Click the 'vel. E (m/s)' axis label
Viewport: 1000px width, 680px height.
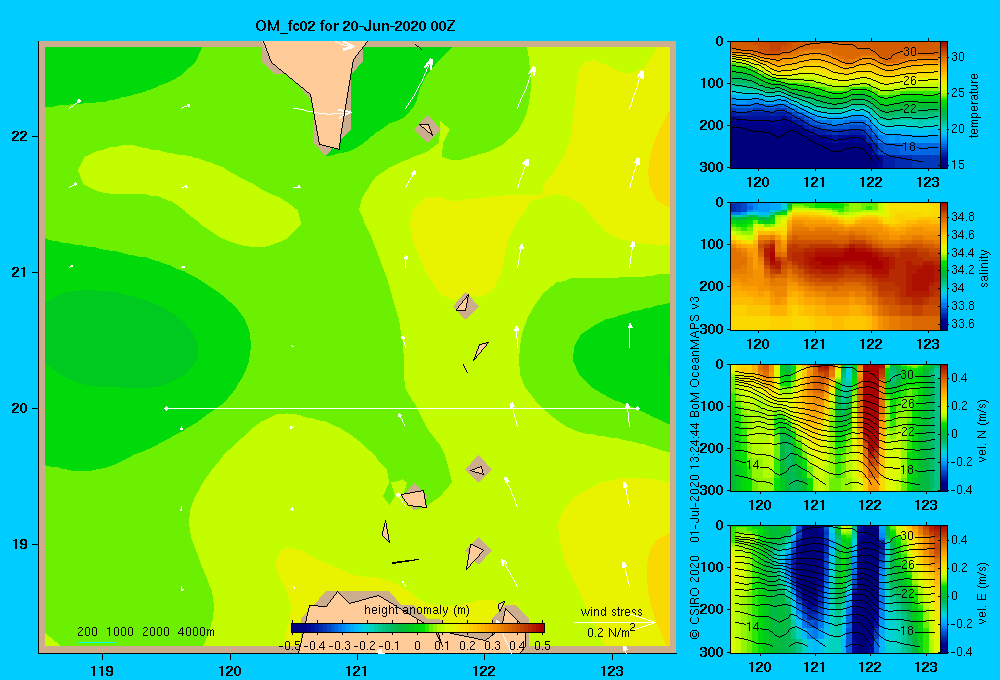pyautogui.click(x=982, y=592)
